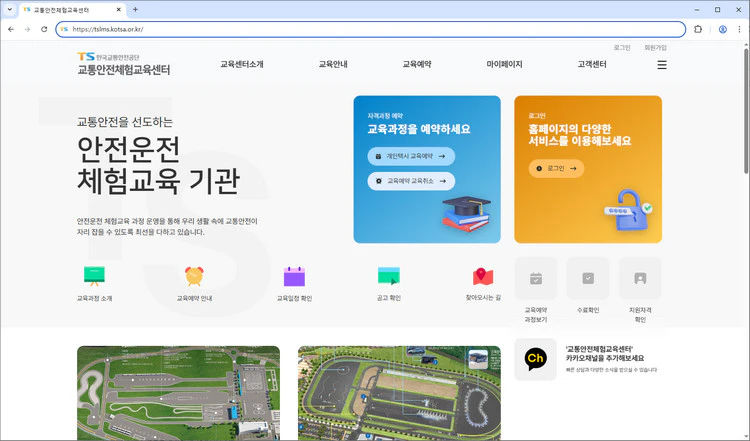Open the browser extensions puzzle icon
750x441 pixels.
click(698, 29)
